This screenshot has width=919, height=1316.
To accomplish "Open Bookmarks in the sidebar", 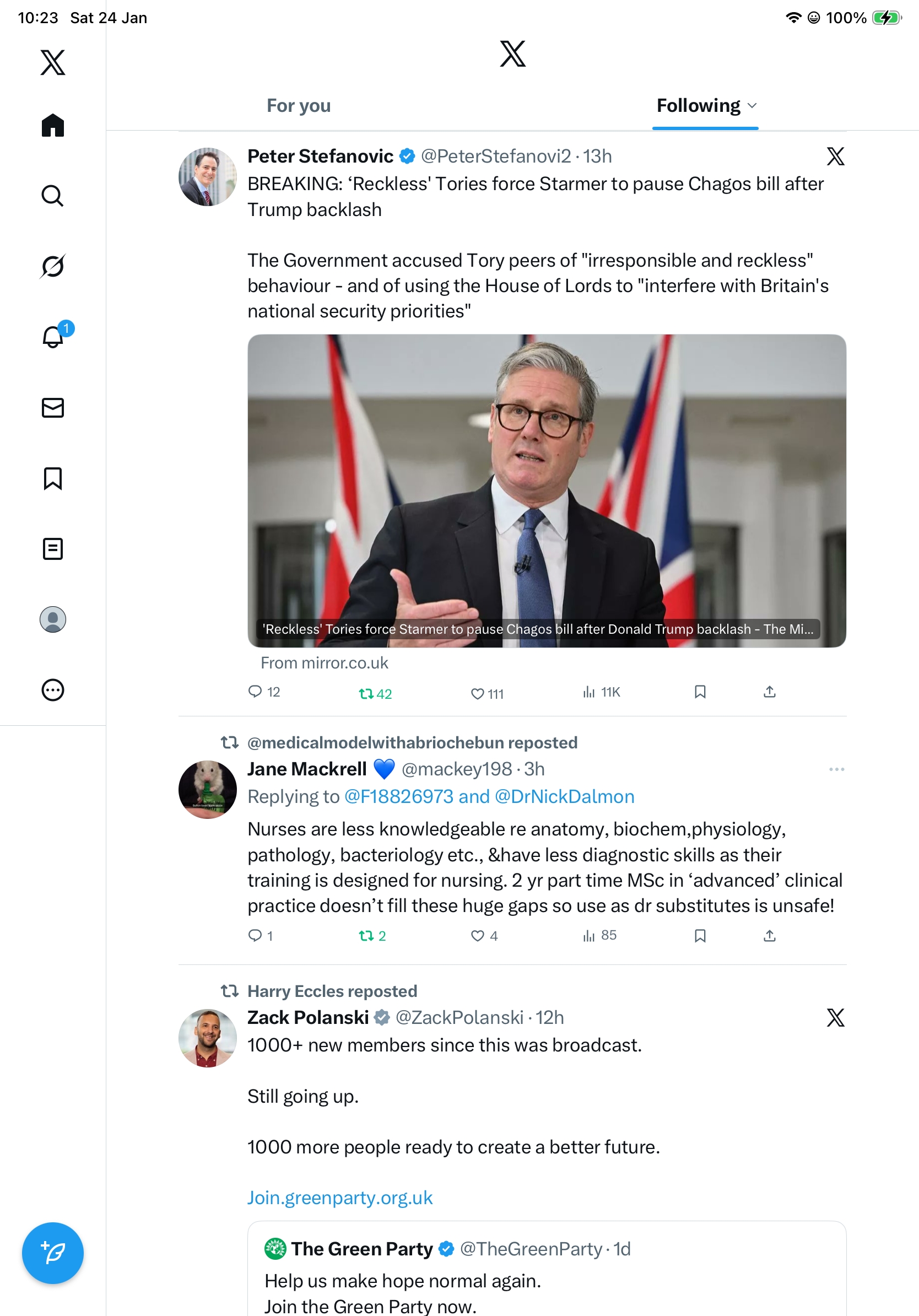I will coord(53,478).
